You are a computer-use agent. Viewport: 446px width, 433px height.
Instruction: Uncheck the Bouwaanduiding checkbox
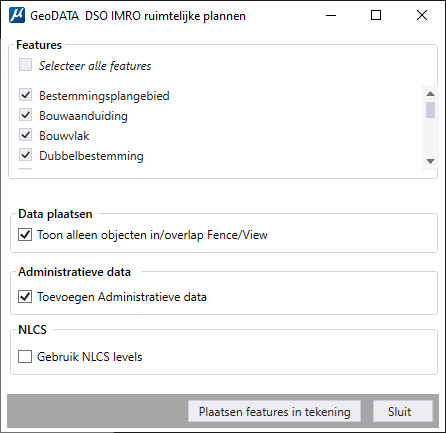[25, 115]
